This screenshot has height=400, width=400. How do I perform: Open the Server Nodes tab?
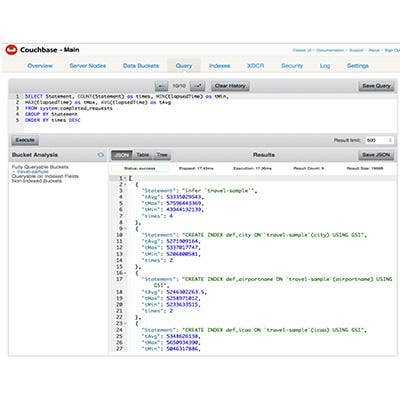pyautogui.click(x=88, y=66)
